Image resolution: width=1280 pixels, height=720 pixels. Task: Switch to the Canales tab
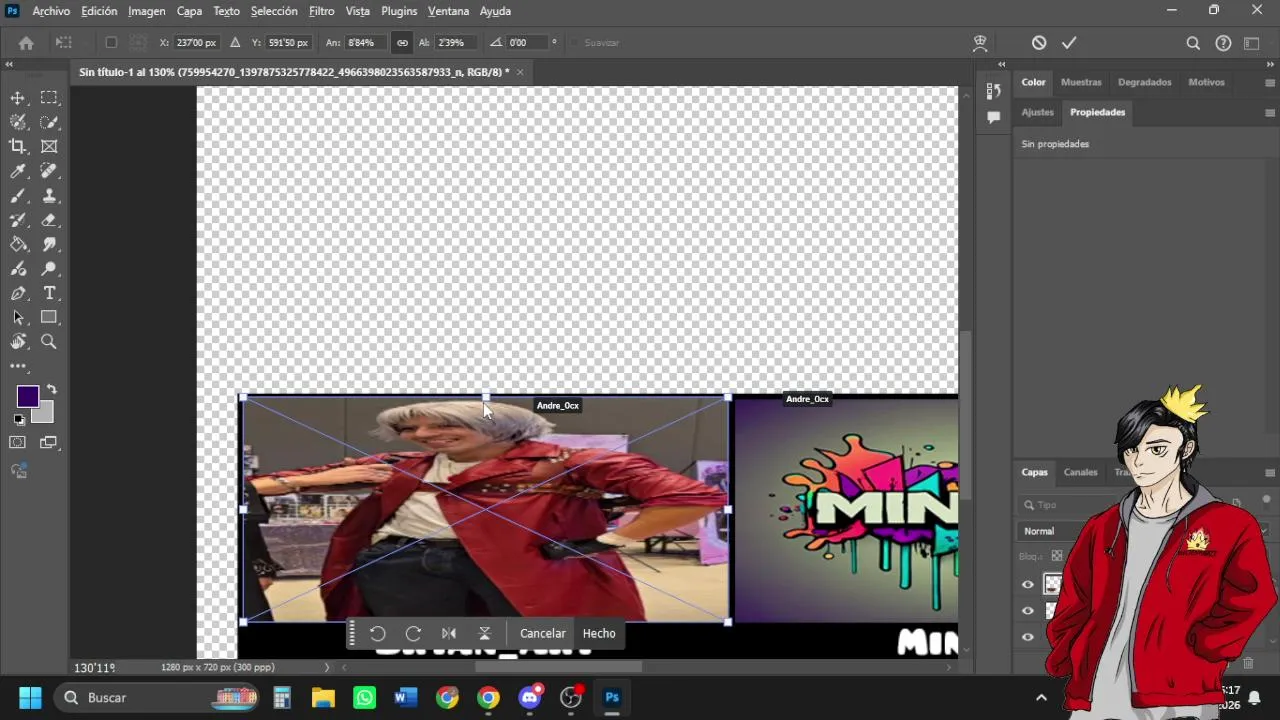1080,472
